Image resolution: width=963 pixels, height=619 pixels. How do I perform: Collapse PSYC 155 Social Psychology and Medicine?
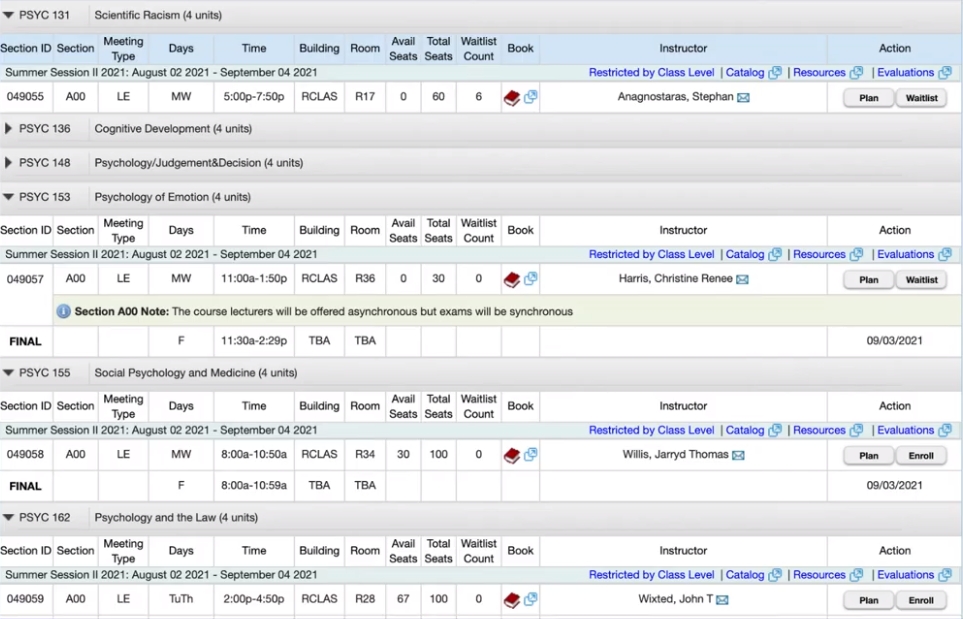[x=8, y=373]
